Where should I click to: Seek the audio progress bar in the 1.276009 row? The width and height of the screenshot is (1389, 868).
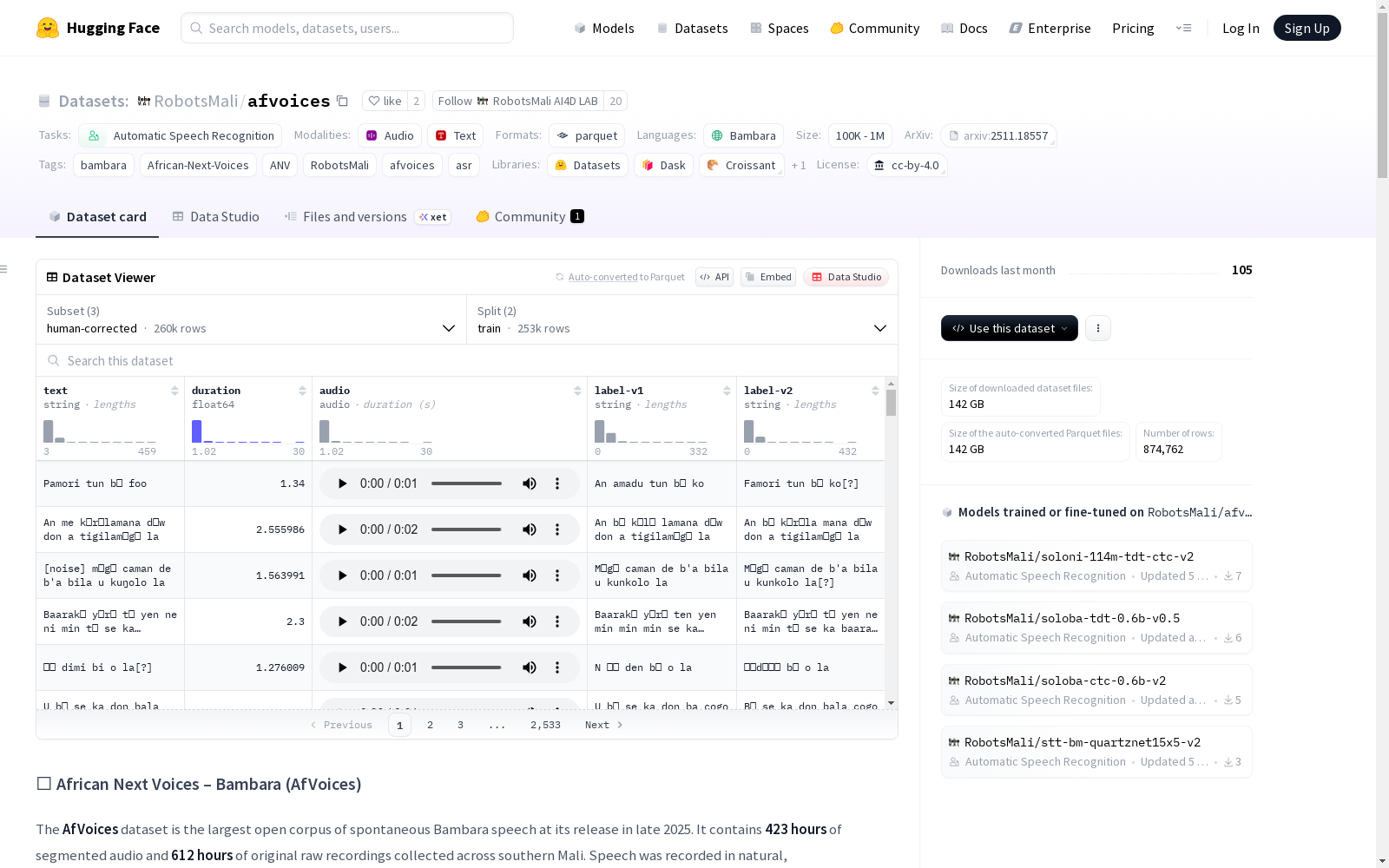pos(466,667)
